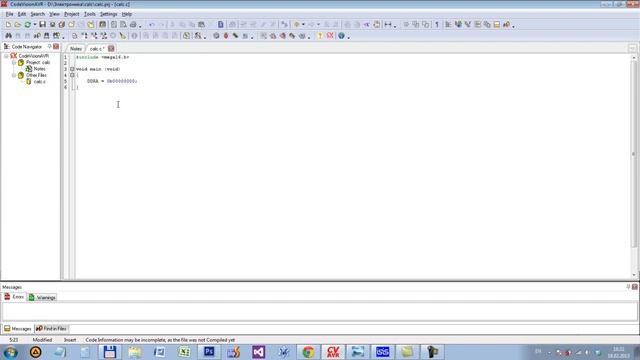This screenshot has width=640, height=360.
Task: Open dropdown arrow beside width arrows icon
Action: pyautogui.click(x=395, y=26)
